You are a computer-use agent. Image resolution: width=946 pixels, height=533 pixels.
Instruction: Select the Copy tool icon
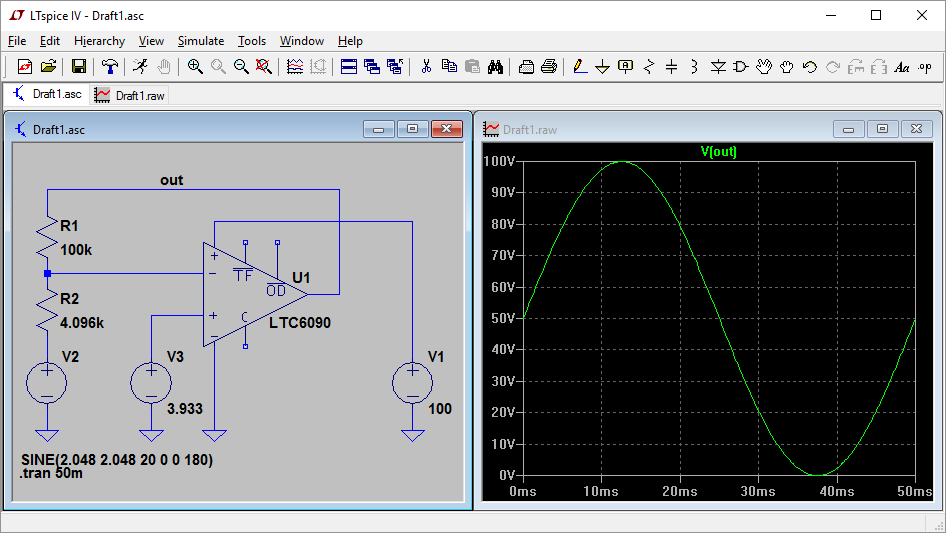point(449,66)
